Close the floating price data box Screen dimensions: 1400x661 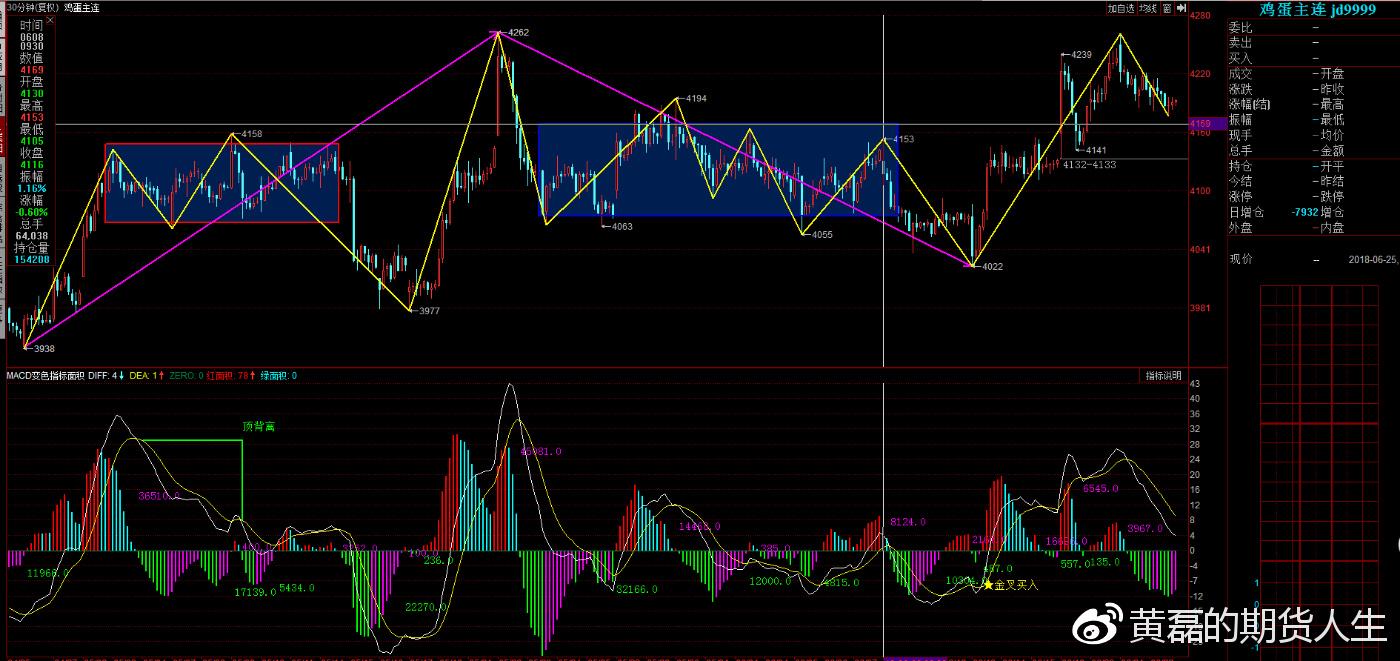tap(50, 21)
